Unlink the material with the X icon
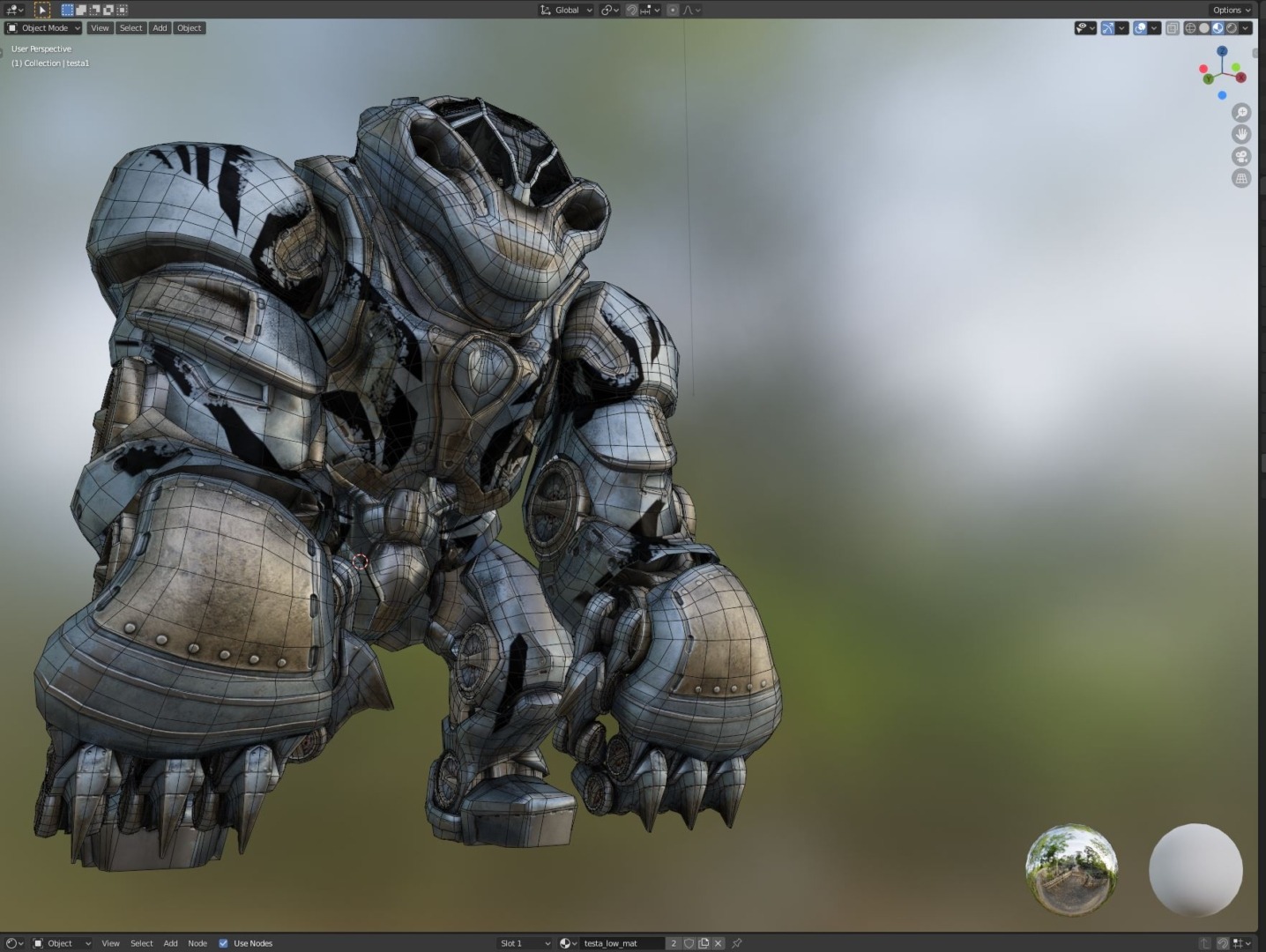The image size is (1266, 952). tap(718, 943)
